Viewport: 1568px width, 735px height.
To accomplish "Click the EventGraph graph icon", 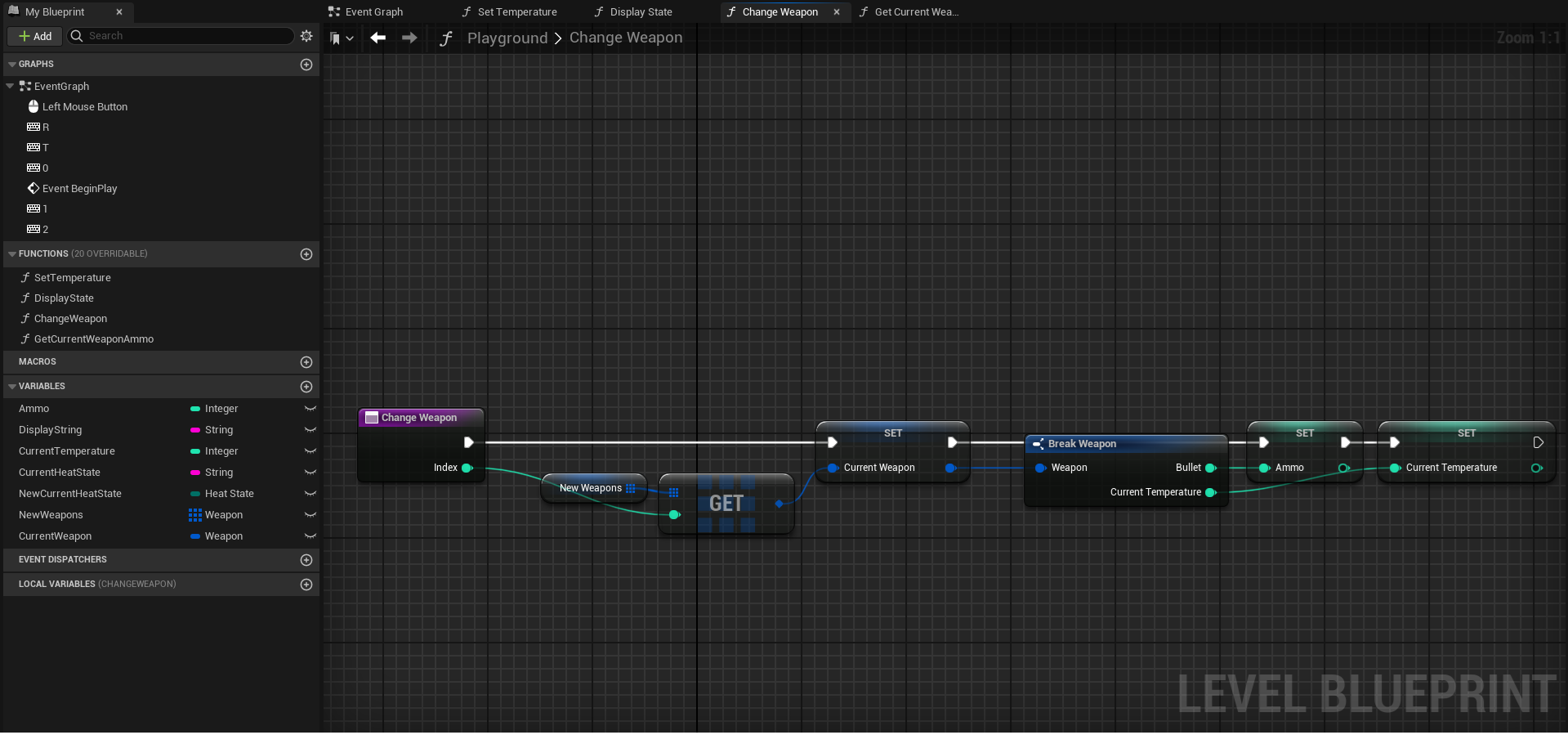I will (25, 86).
